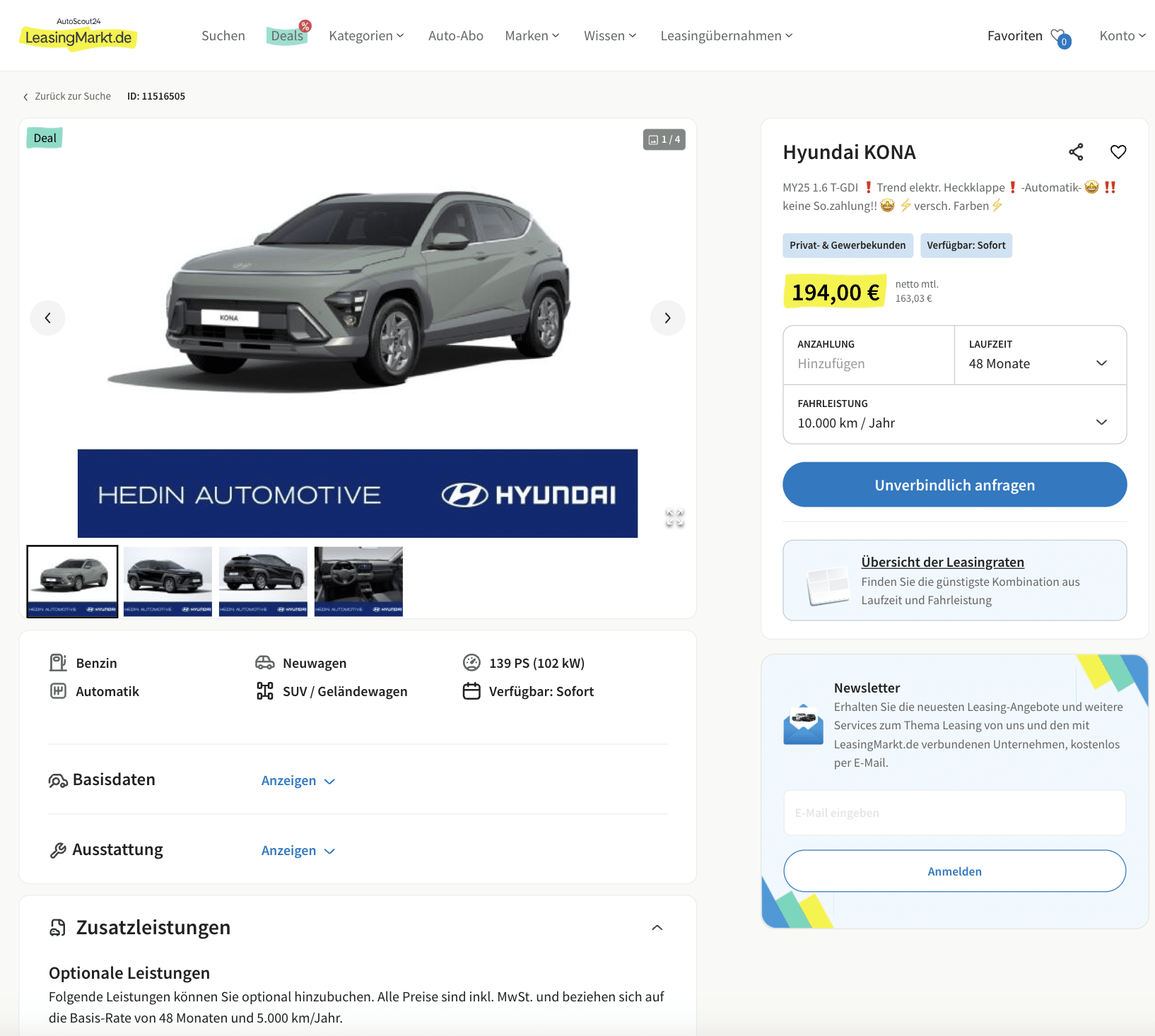Click the Anzahlung Hinzufügen input field

[x=869, y=355]
